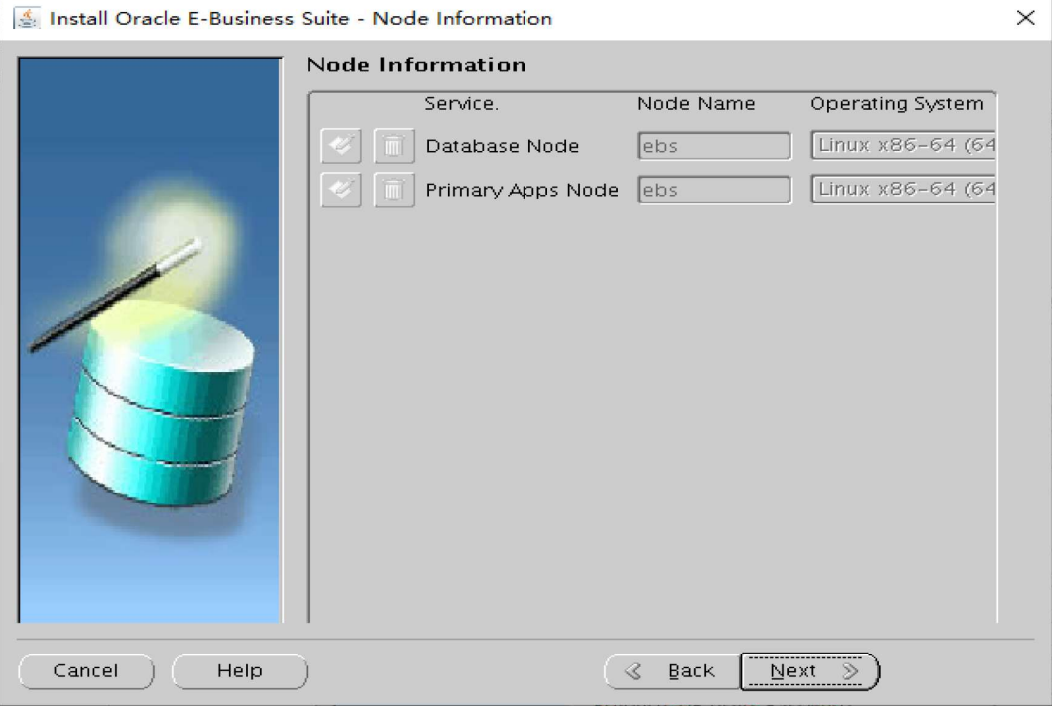1052x706 pixels.
Task: Click the trash icon for Primary Apps Node
Action: [394, 190]
